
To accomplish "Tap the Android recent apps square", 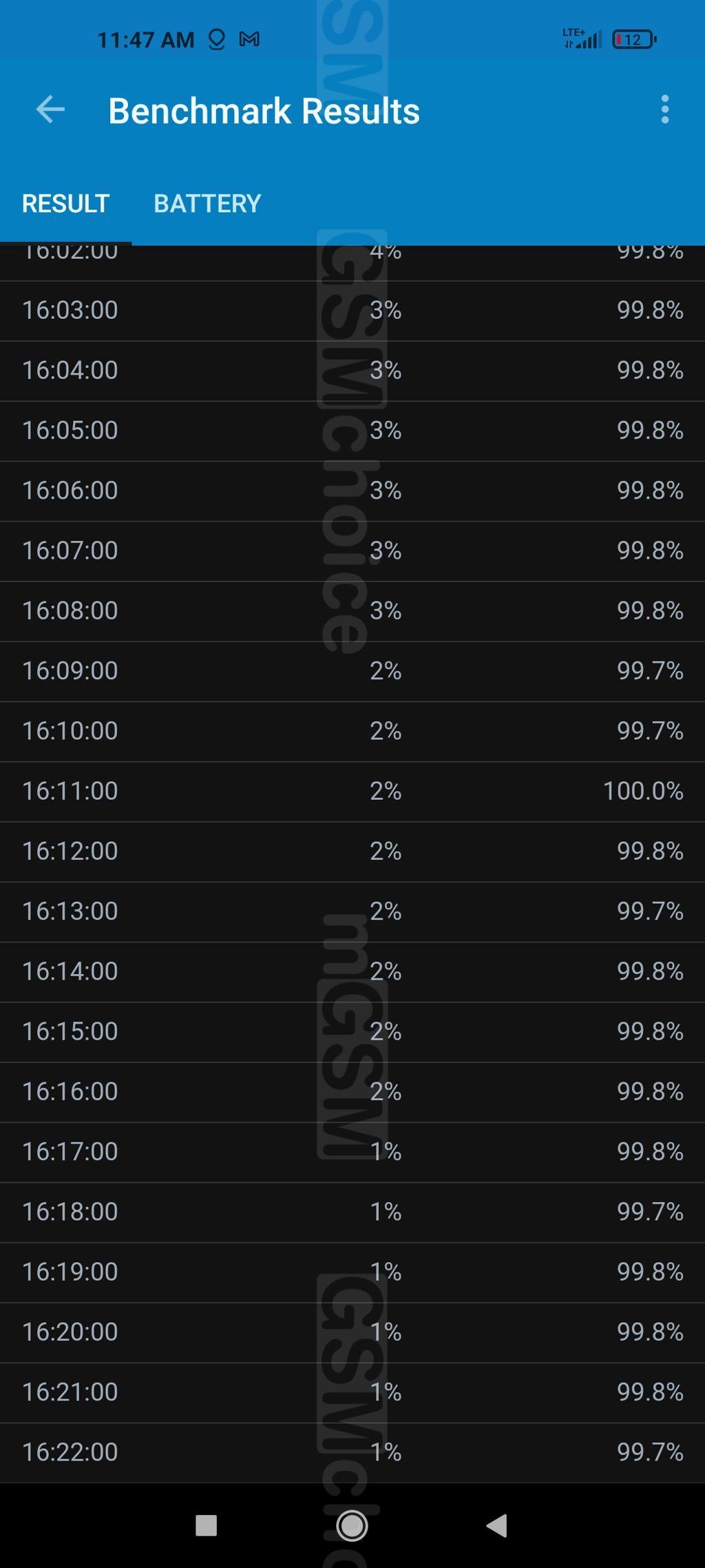I will point(206,1525).
